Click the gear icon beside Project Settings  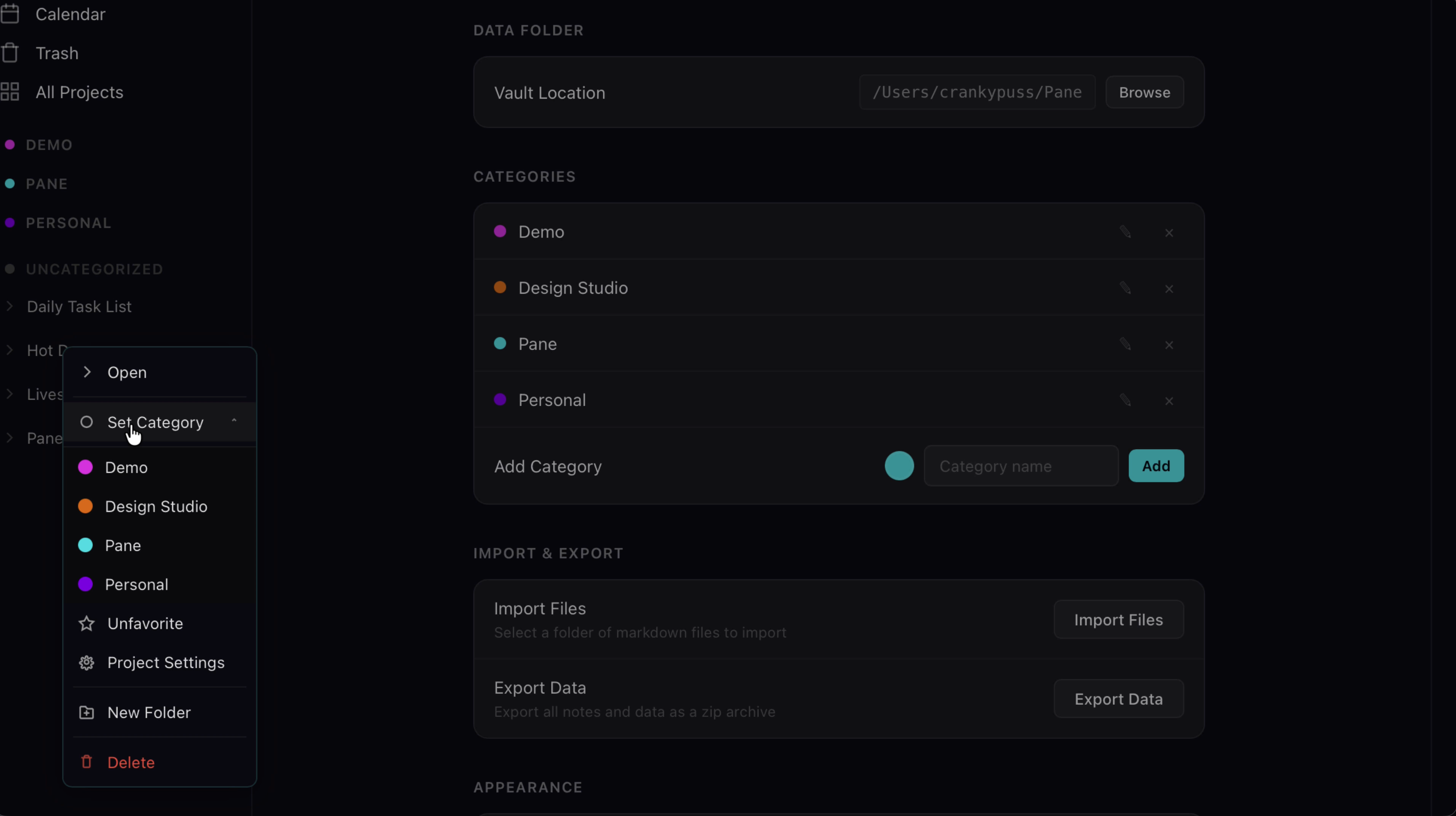87,662
